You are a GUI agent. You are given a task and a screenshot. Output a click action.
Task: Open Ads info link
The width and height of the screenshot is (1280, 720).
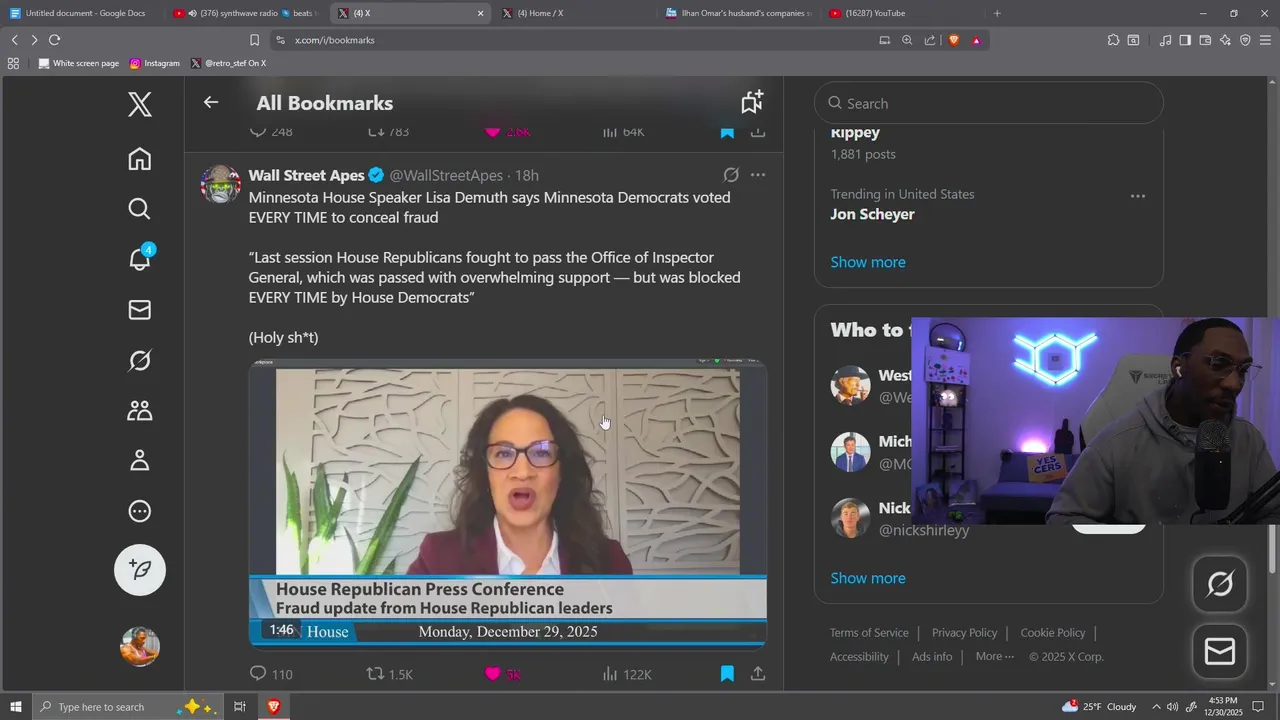(932, 656)
